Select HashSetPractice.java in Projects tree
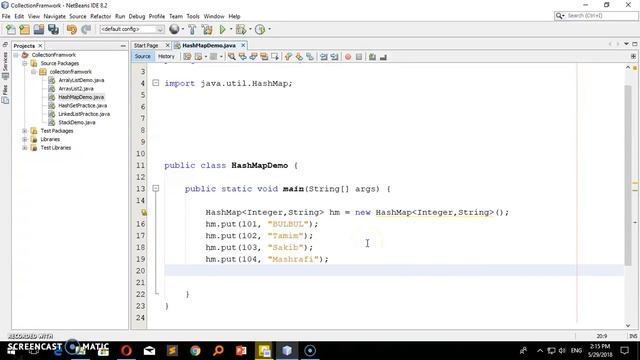This screenshot has height=360, width=640. tap(82, 105)
